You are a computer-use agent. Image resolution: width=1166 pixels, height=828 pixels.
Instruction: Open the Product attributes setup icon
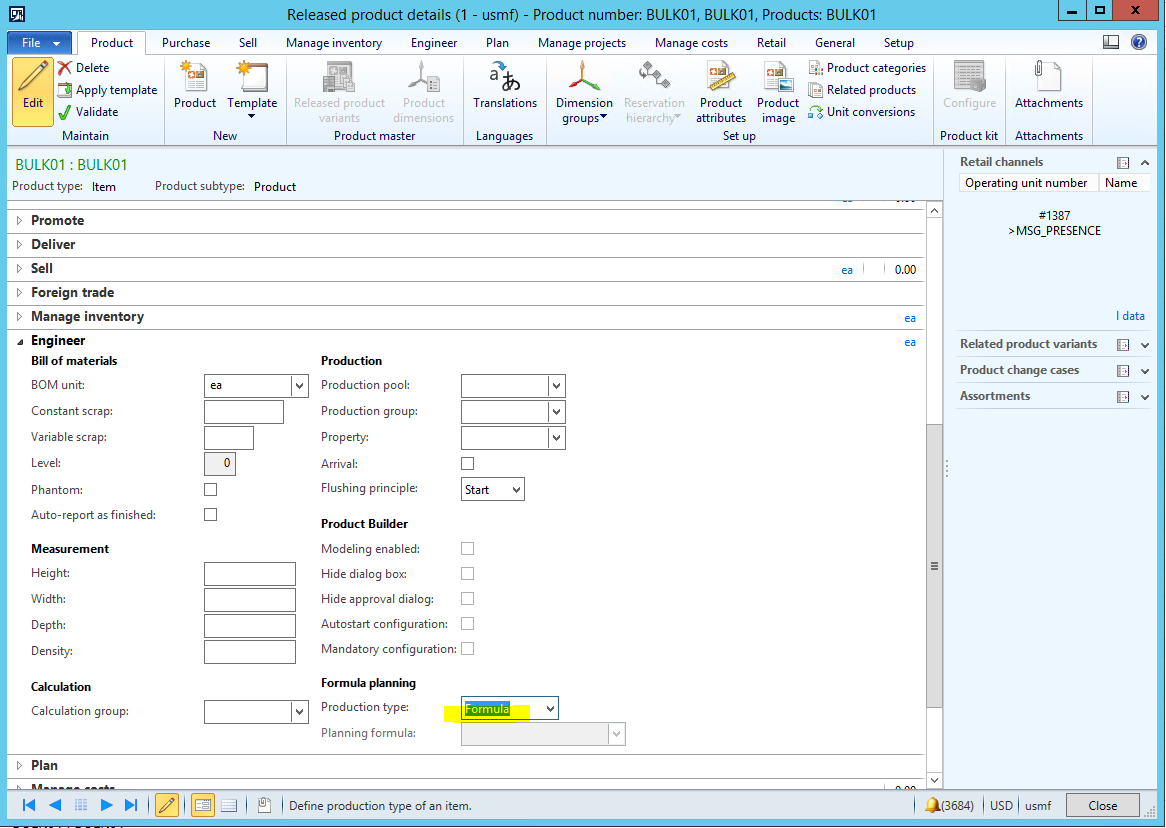point(721,78)
